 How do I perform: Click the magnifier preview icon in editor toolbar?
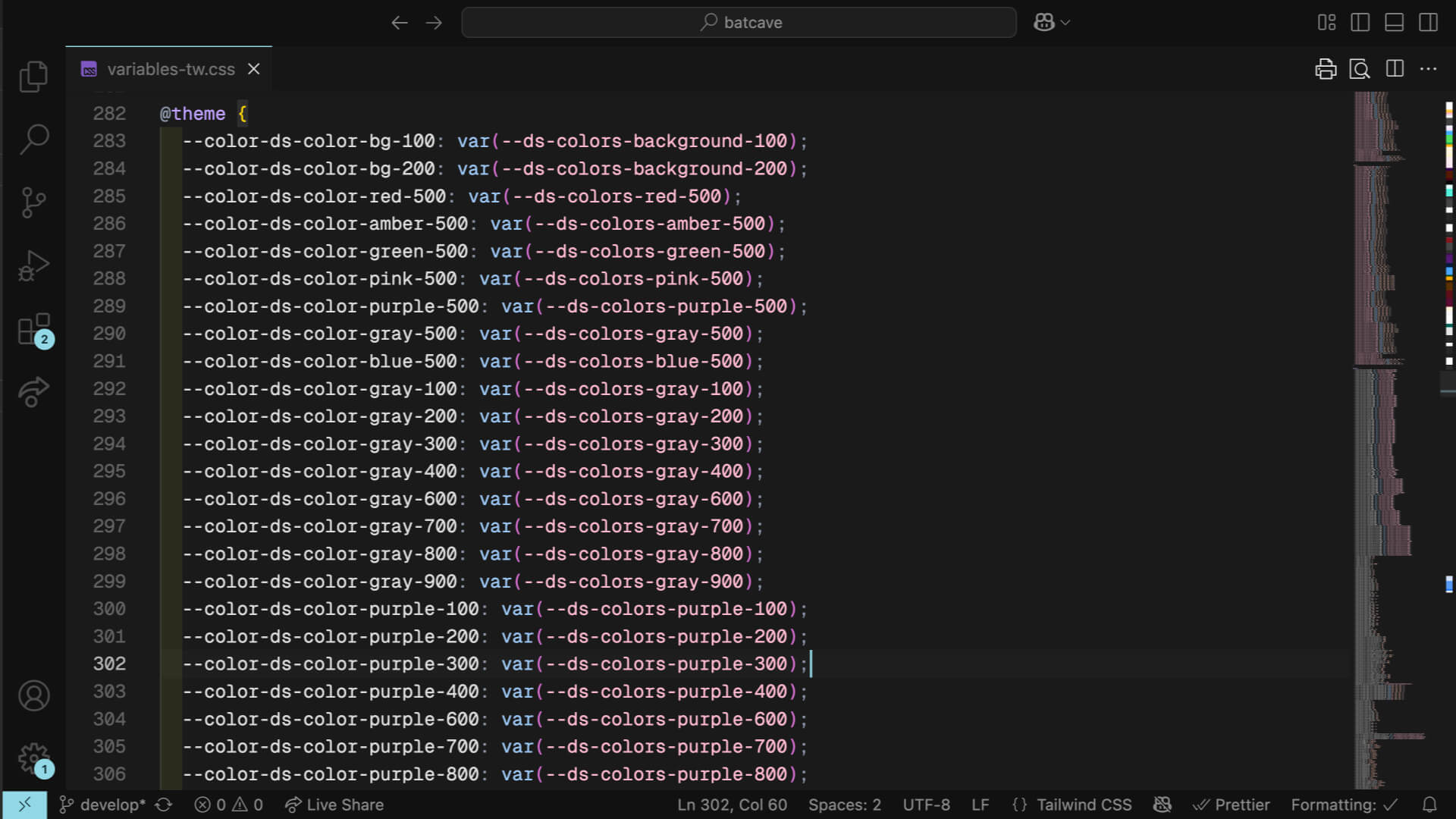(1360, 69)
